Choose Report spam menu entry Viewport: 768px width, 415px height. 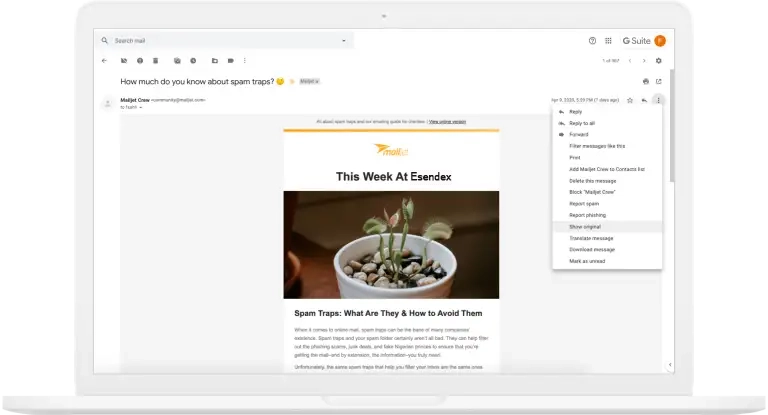coord(607,204)
